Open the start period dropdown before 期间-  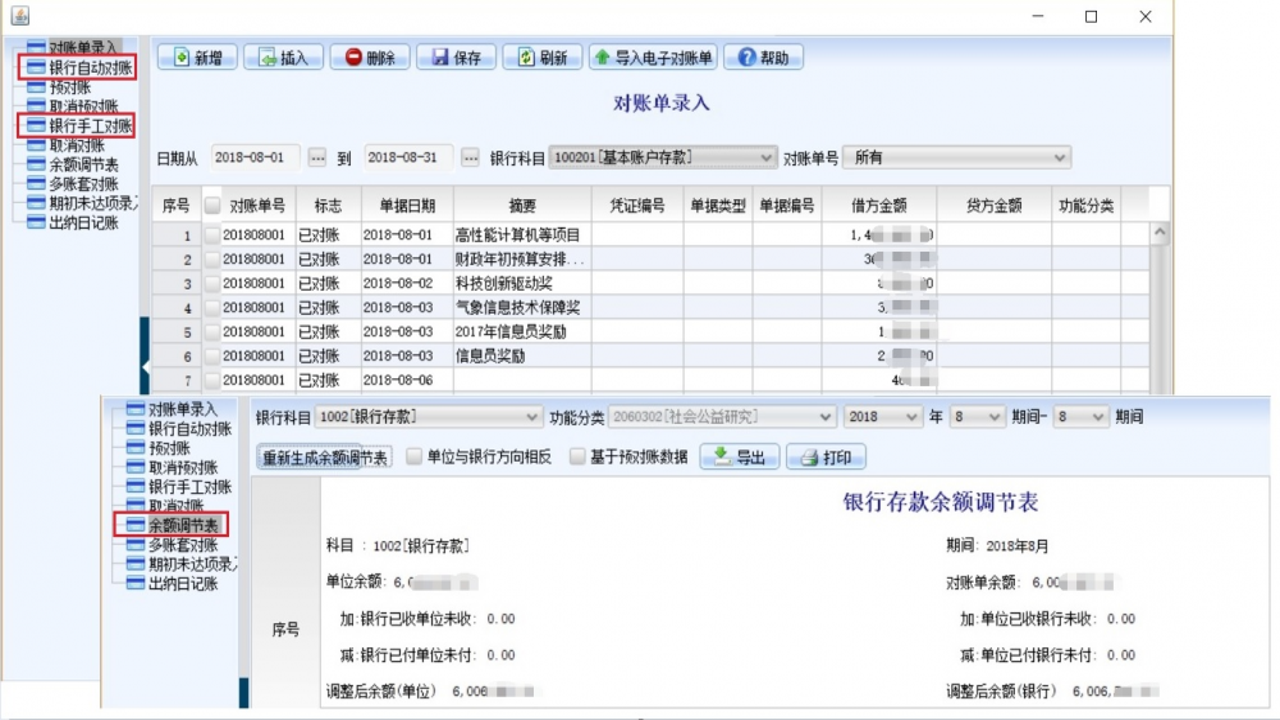point(976,416)
